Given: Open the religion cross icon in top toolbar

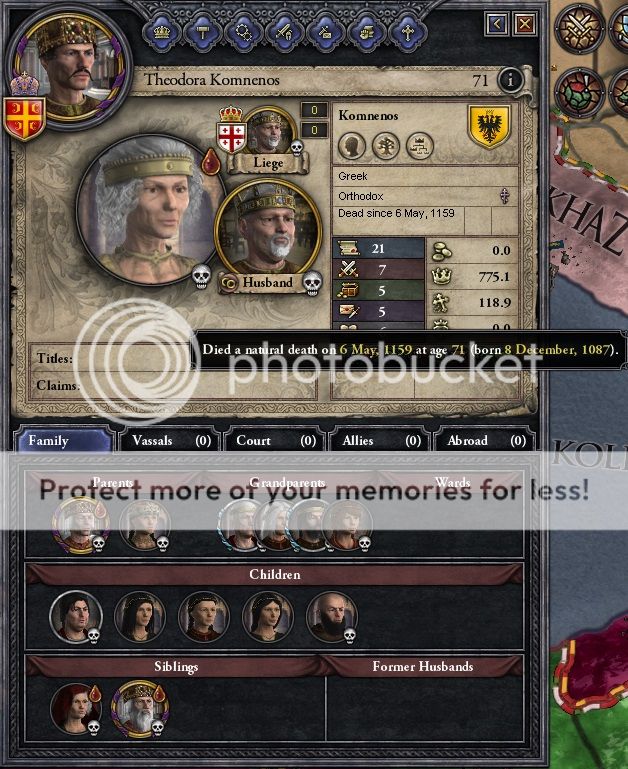Looking at the screenshot, I should [x=407, y=32].
